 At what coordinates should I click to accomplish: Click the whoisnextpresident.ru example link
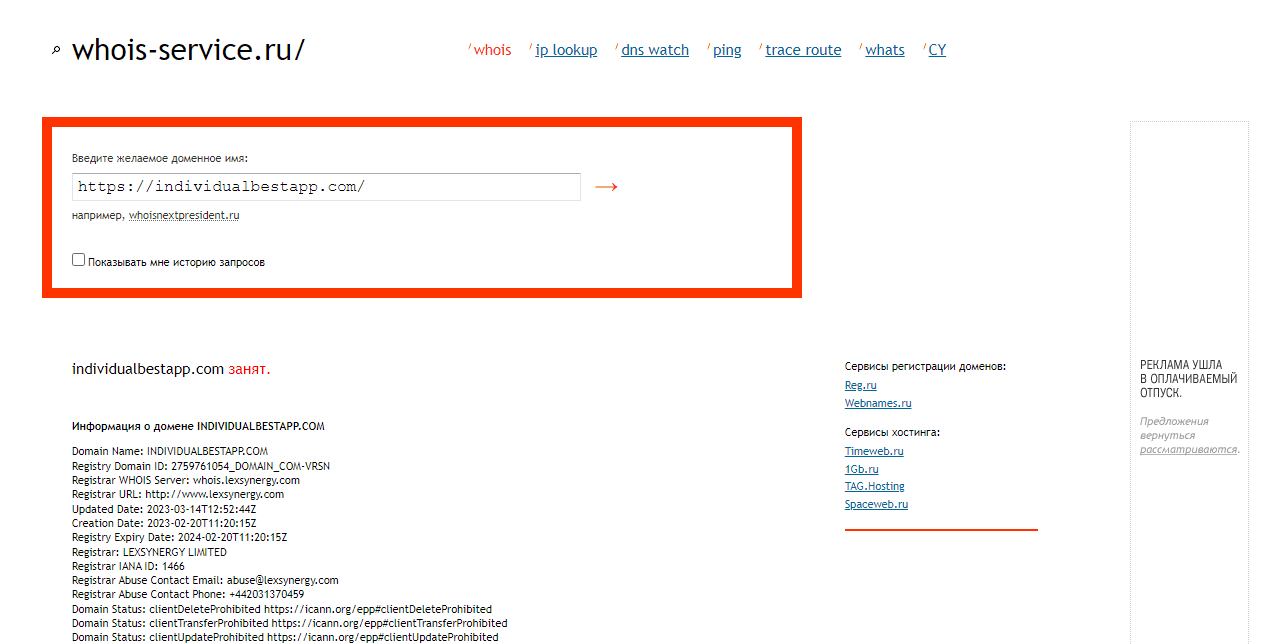(184, 215)
